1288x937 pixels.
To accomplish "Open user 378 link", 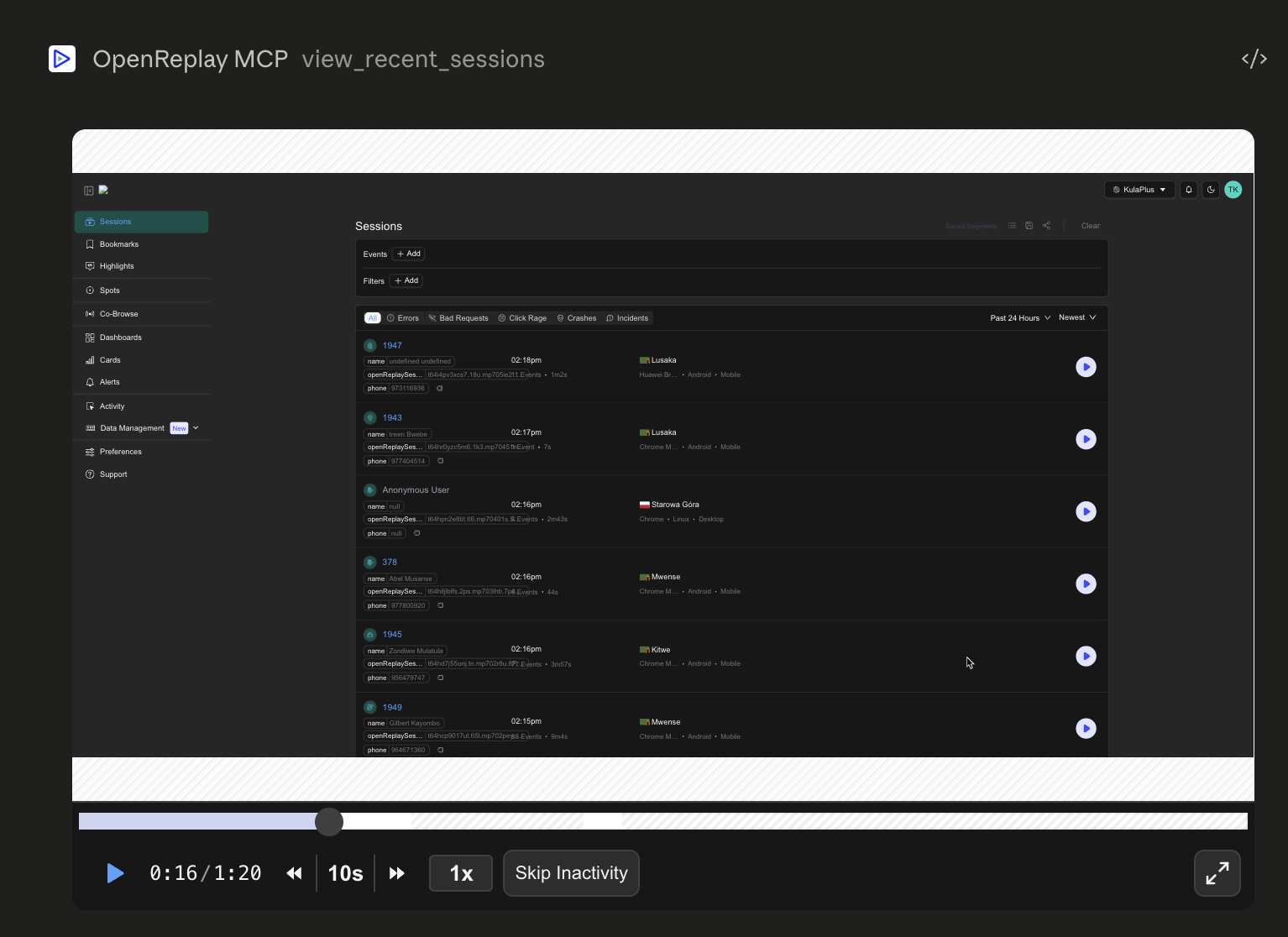I will [x=390, y=562].
